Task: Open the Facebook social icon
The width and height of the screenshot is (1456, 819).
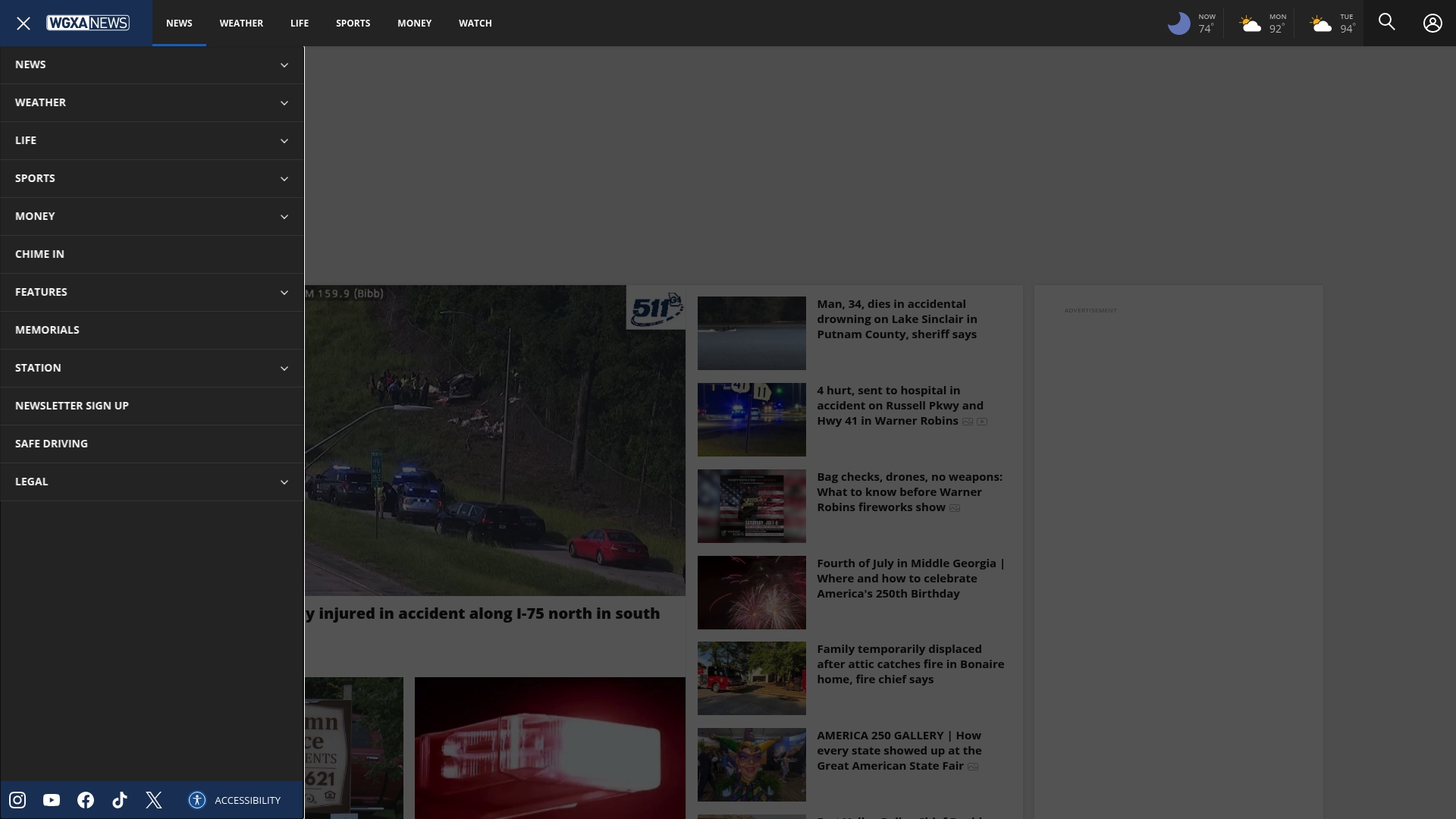Action: coord(86,800)
